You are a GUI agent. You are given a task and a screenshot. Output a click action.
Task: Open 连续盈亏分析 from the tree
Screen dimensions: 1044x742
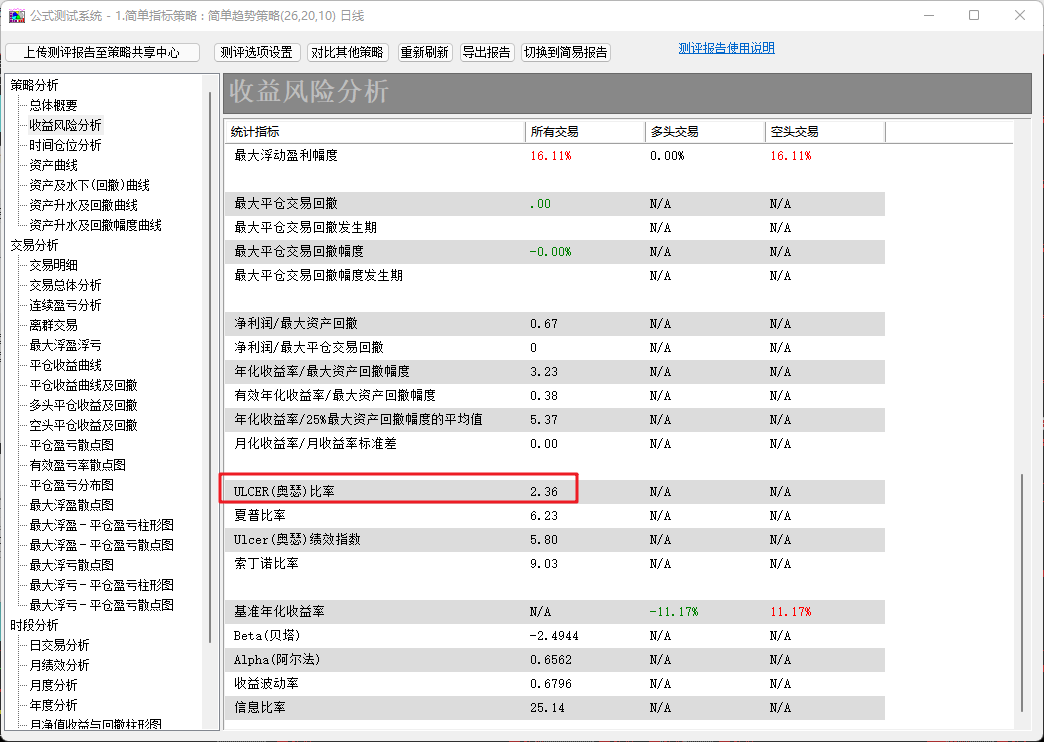pos(65,305)
